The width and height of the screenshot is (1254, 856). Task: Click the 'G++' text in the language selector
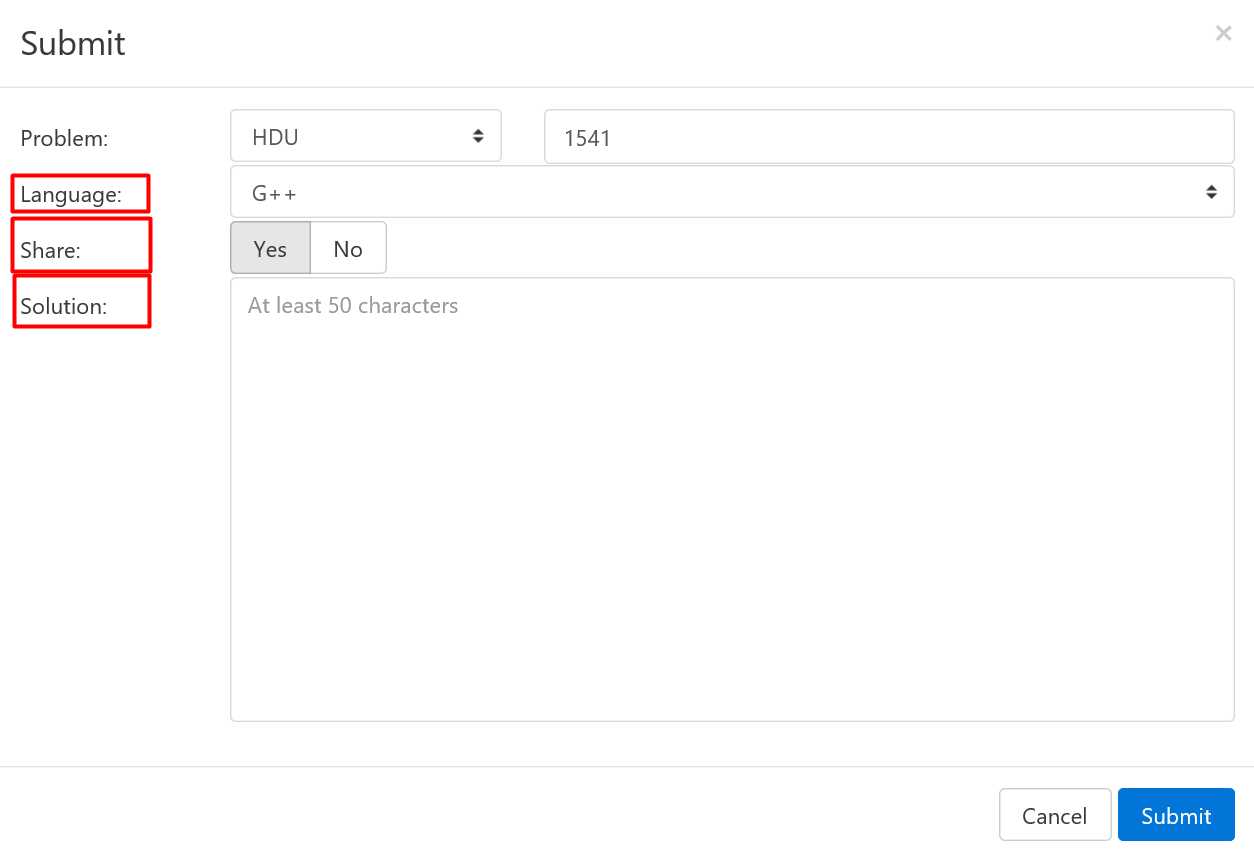pos(274,192)
